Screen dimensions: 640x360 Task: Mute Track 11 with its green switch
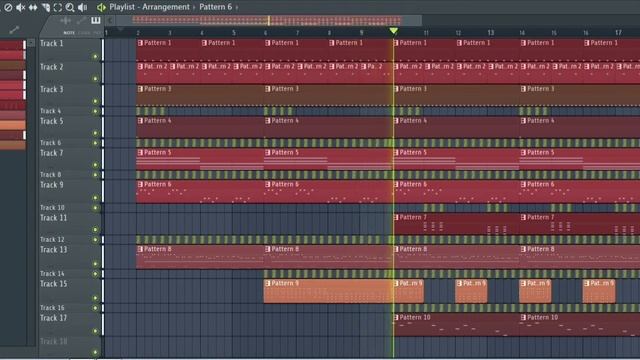(x=95, y=230)
